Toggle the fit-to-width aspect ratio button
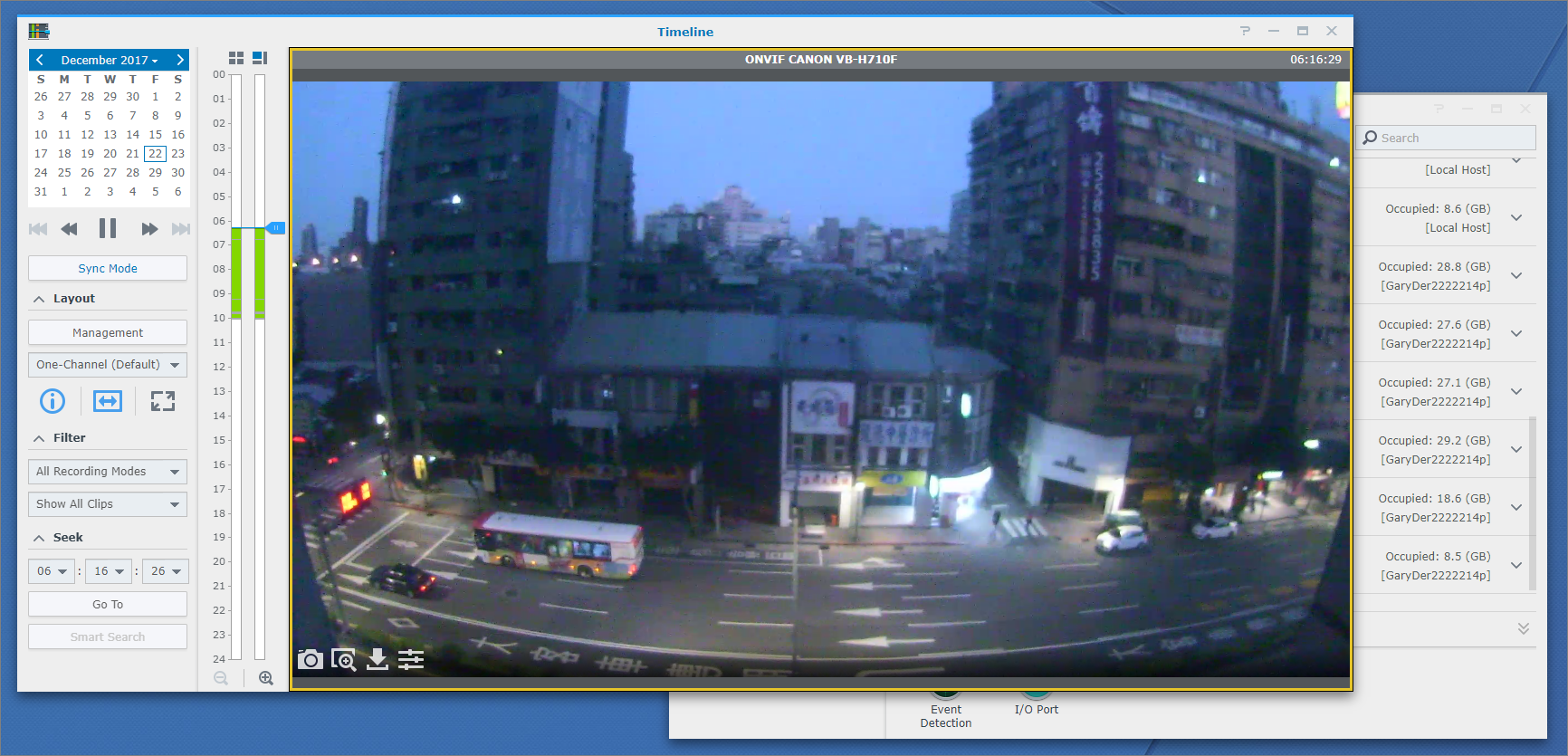The width and height of the screenshot is (1568, 756). pyautogui.click(x=108, y=401)
